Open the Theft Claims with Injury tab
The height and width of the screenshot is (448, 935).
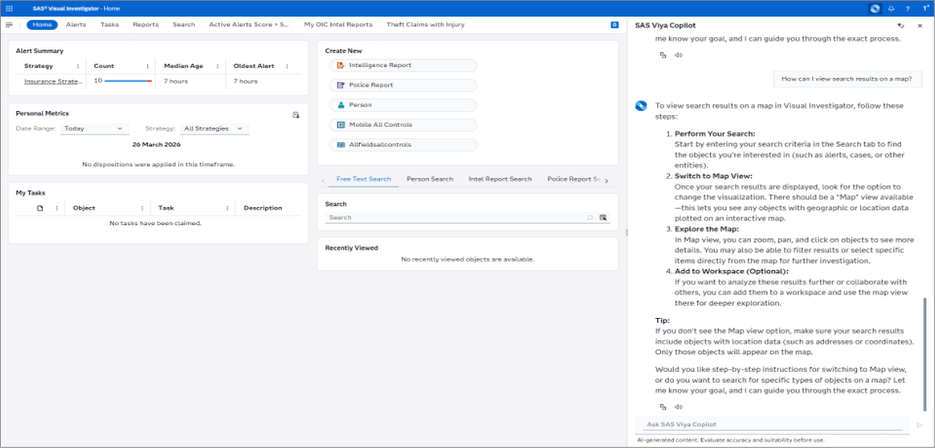coord(425,24)
